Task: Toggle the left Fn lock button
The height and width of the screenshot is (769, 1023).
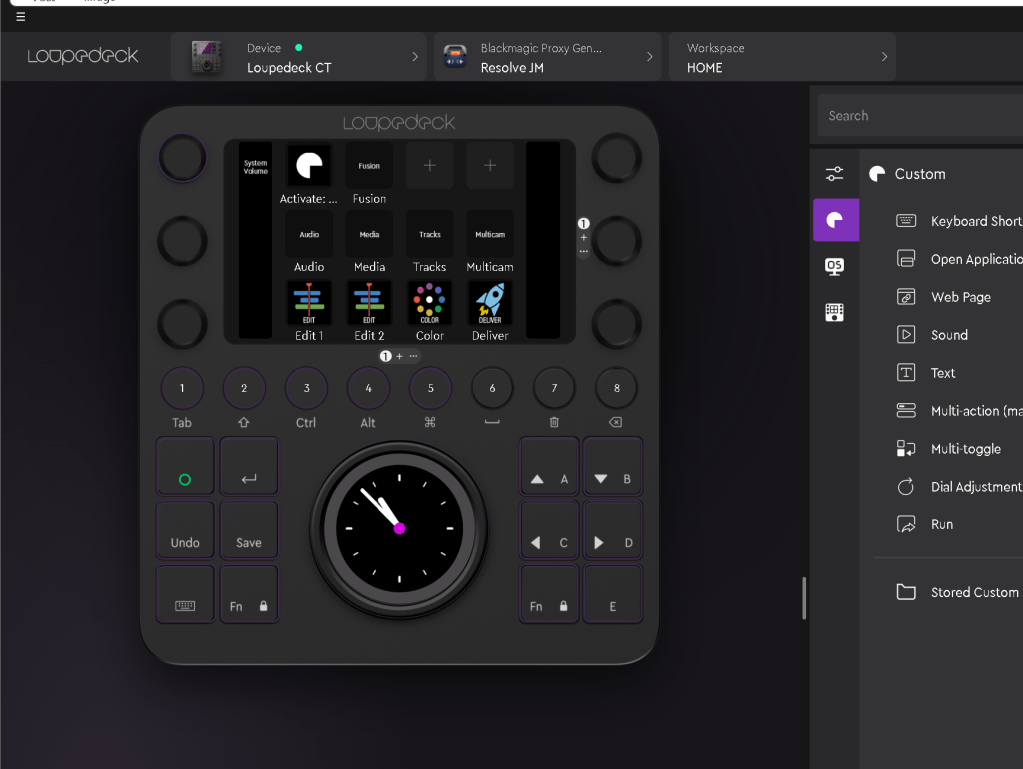Action: pyautogui.click(x=249, y=594)
